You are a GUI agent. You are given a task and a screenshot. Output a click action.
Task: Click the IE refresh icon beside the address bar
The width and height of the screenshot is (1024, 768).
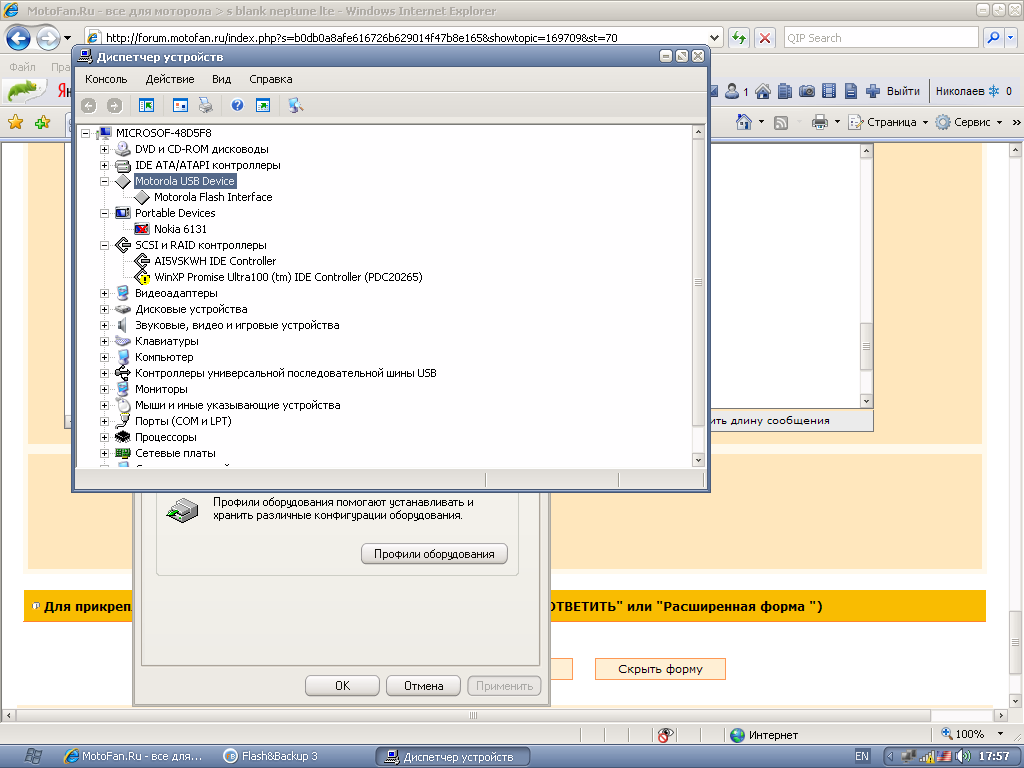pyautogui.click(x=739, y=38)
